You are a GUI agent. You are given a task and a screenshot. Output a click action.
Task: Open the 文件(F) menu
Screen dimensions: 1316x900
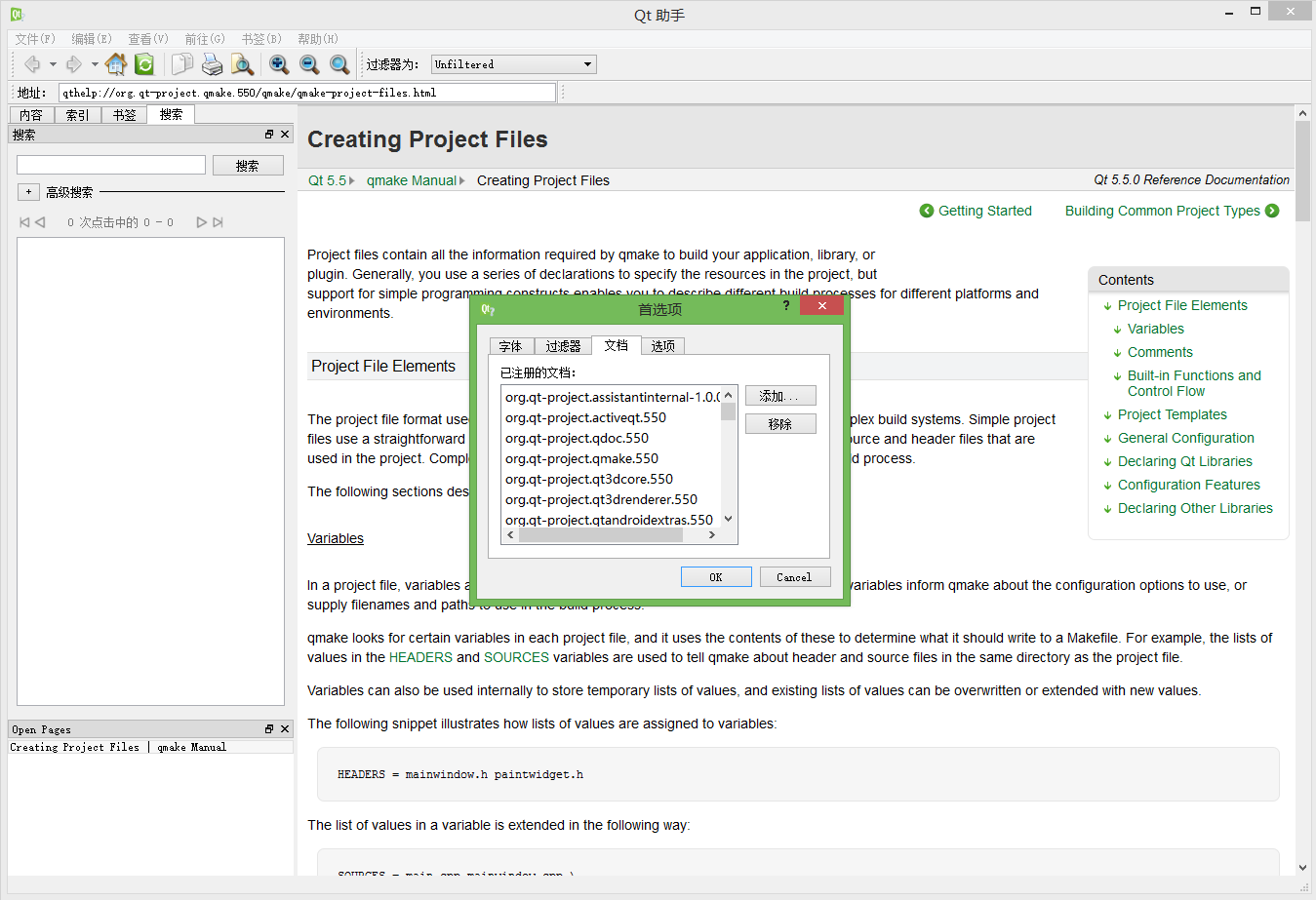point(35,39)
